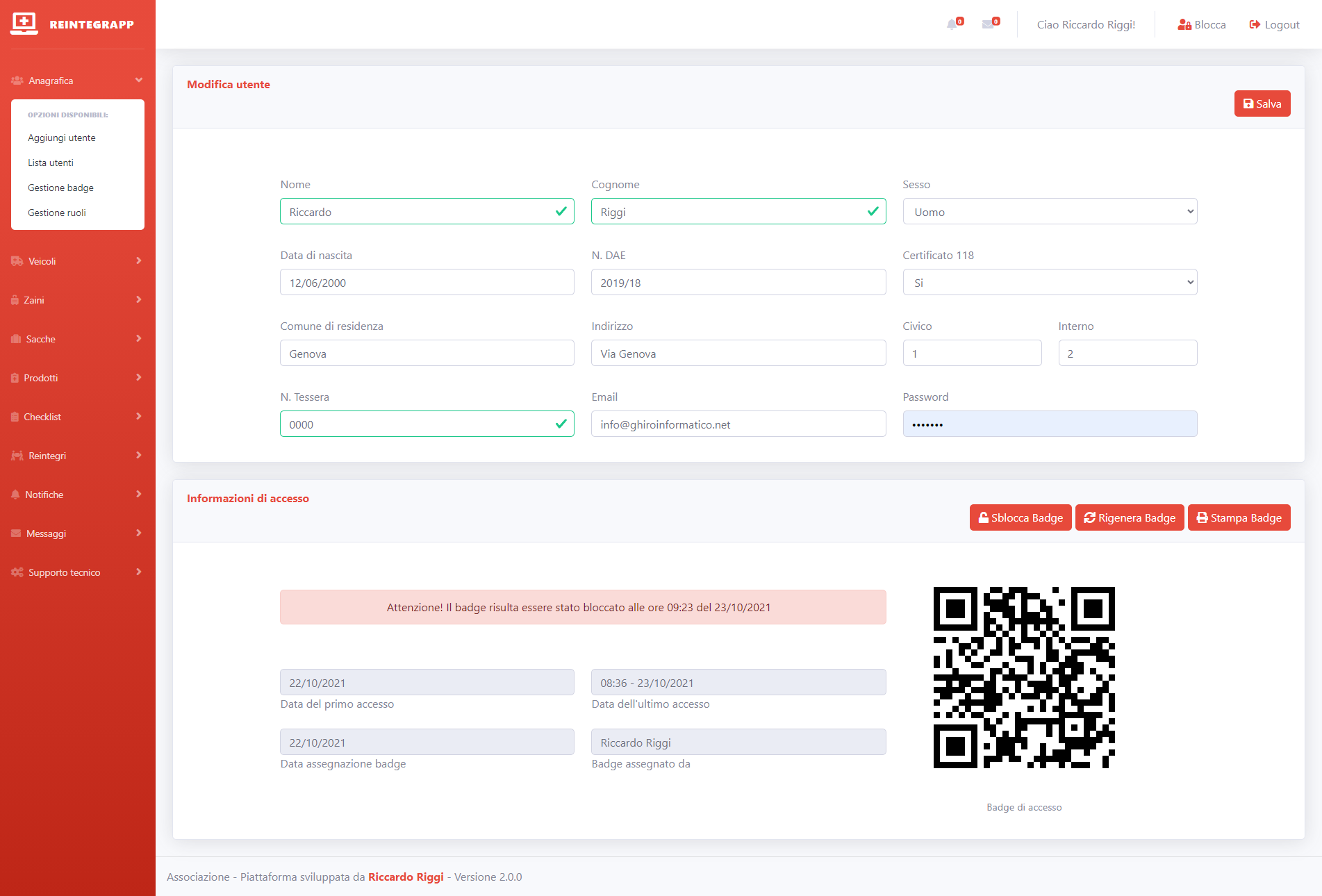Click the Sblocca Badge button

click(x=1021, y=517)
